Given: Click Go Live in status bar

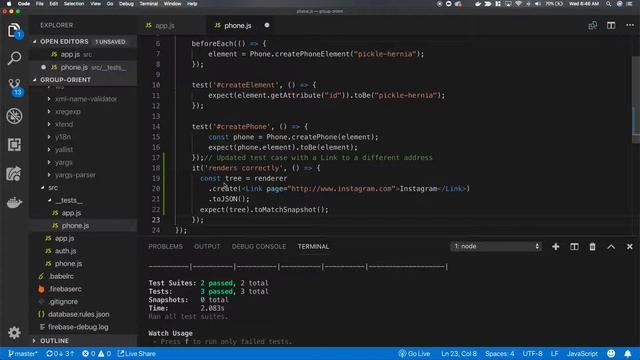Looking at the screenshot, I should pyautogui.click(x=414, y=353).
